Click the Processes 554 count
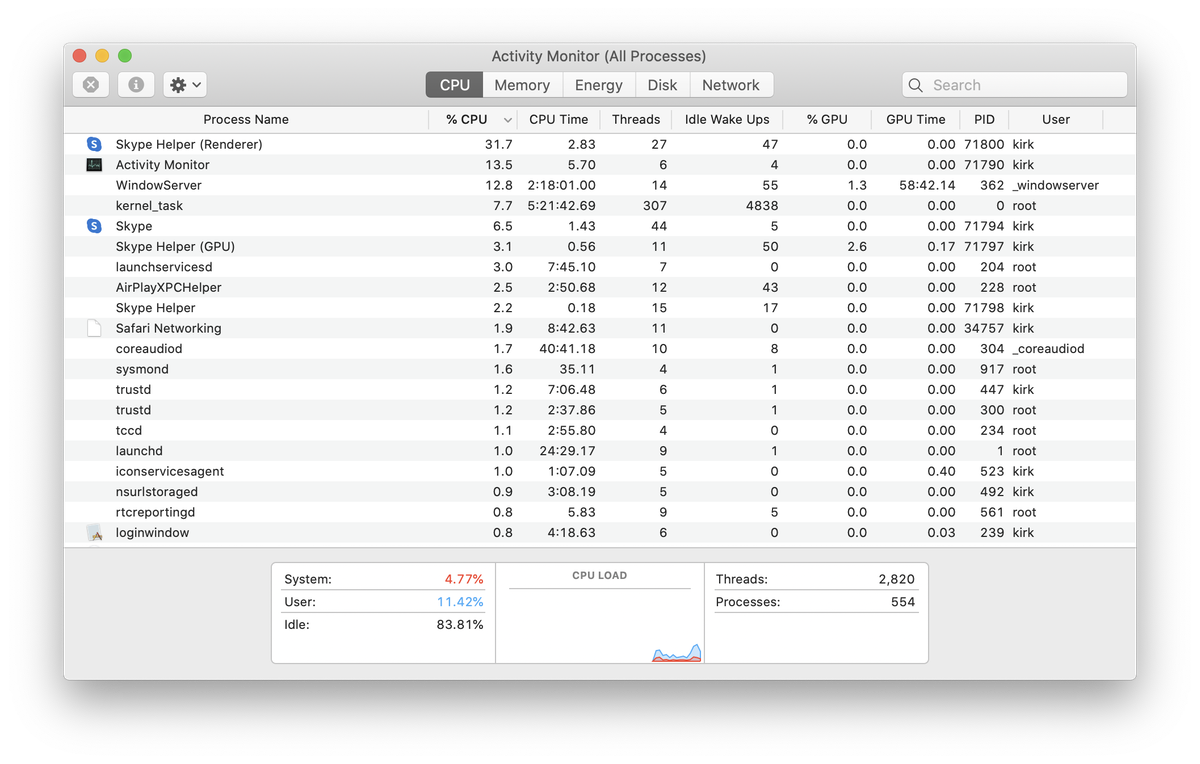 click(x=903, y=602)
